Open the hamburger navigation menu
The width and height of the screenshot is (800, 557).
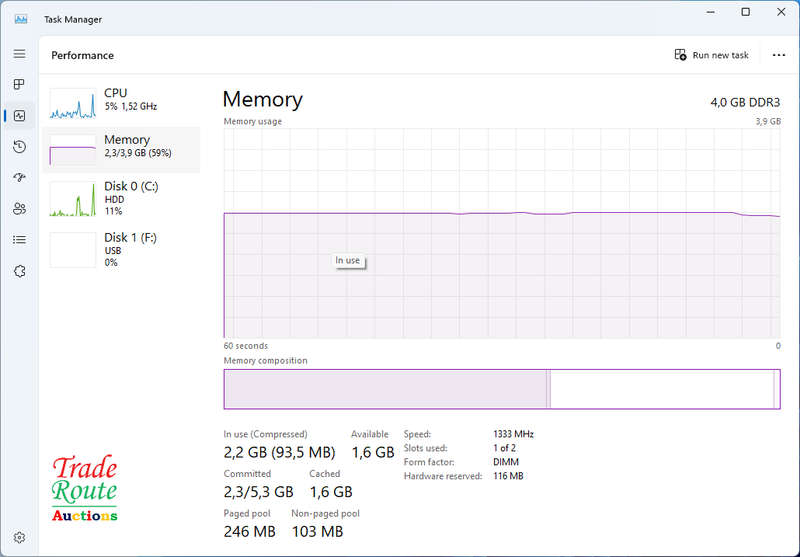19,54
